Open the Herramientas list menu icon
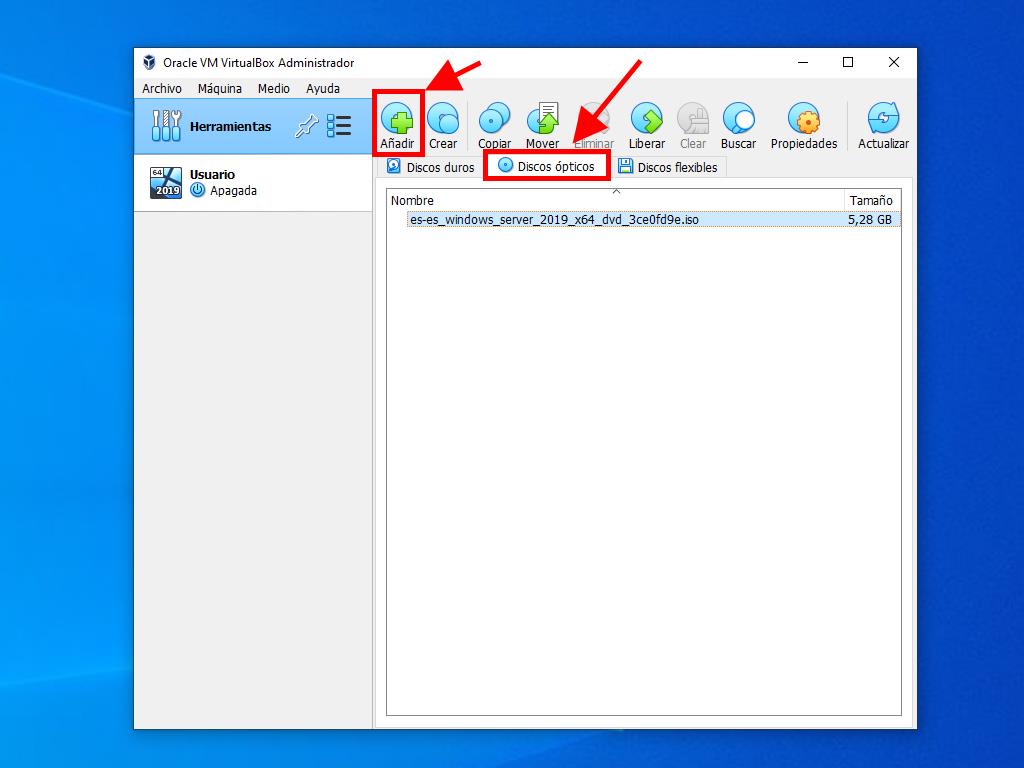1024x768 pixels. 339,126
